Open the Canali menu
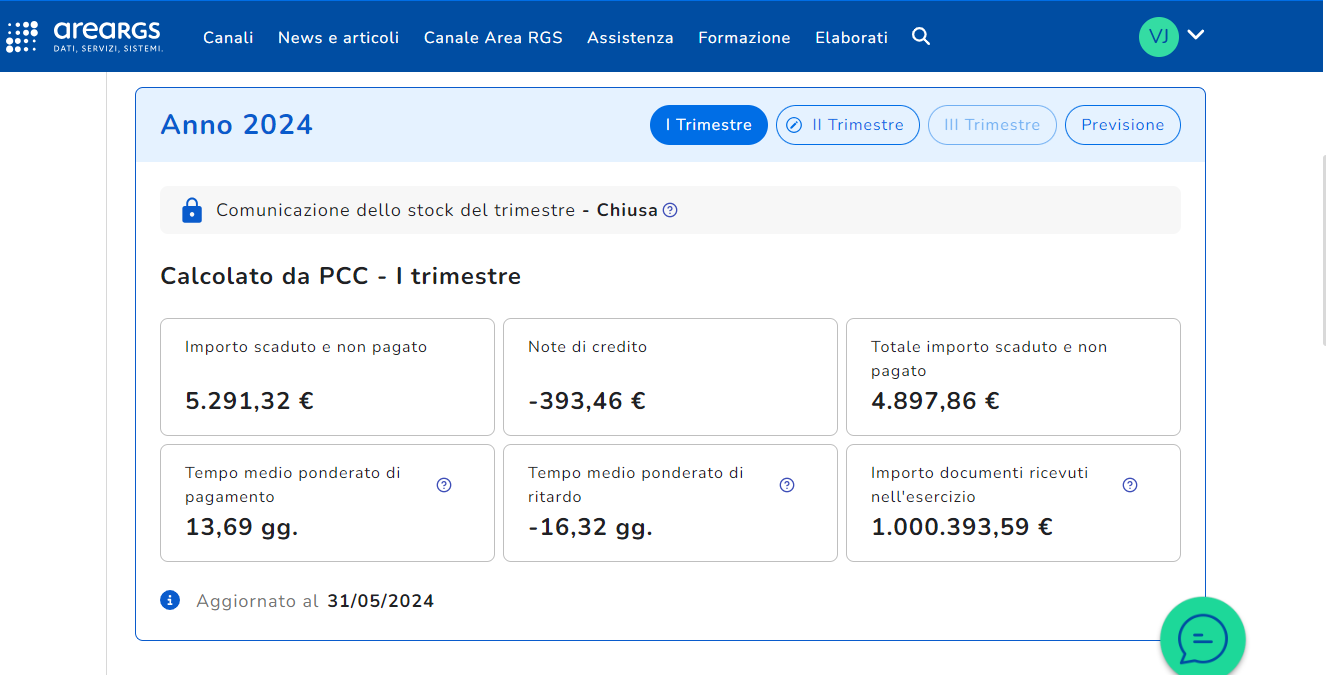This screenshot has height=675, width=1326. (x=228, y=38)
